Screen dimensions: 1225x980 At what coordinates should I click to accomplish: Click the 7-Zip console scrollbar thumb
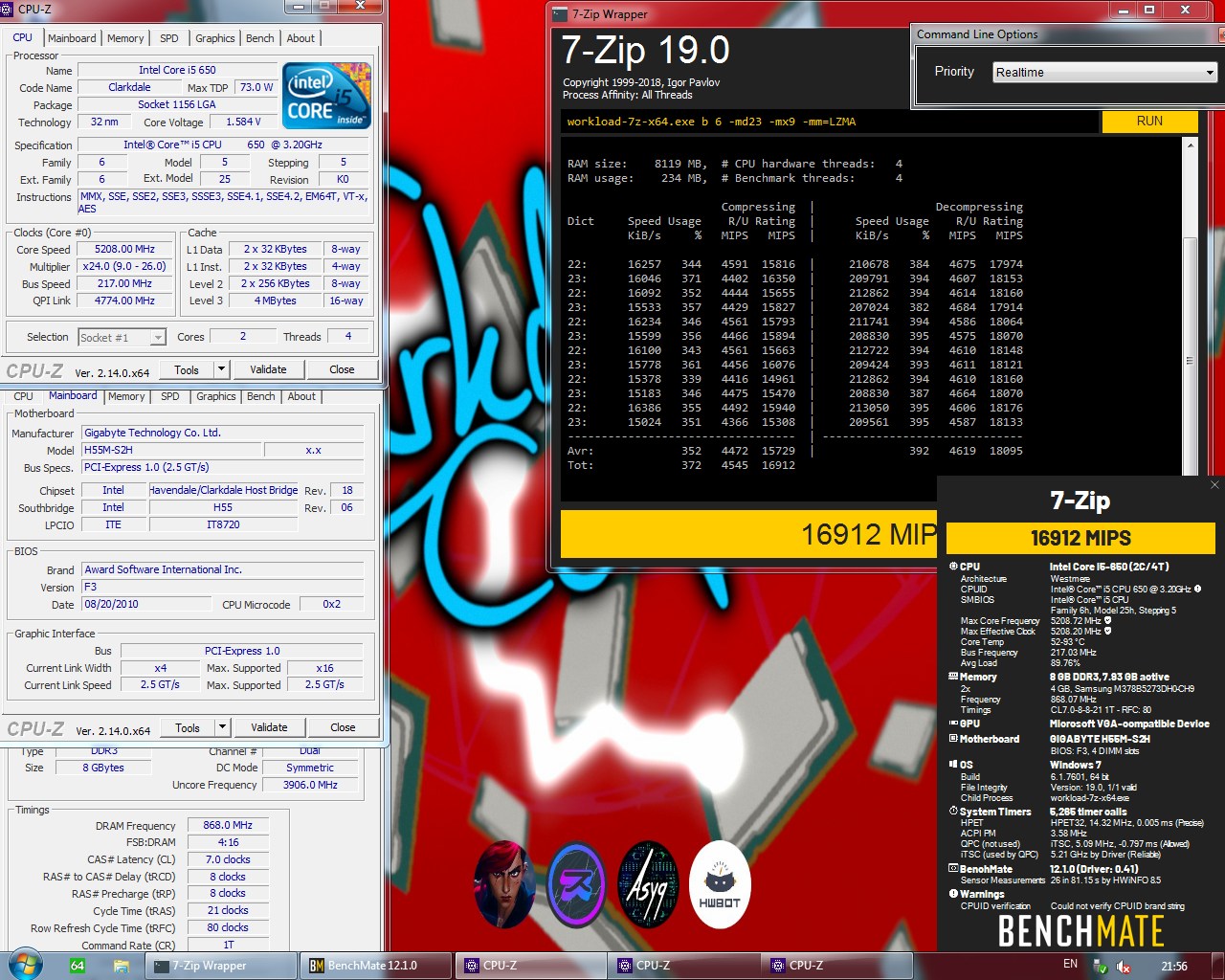tap(1190, 361)
